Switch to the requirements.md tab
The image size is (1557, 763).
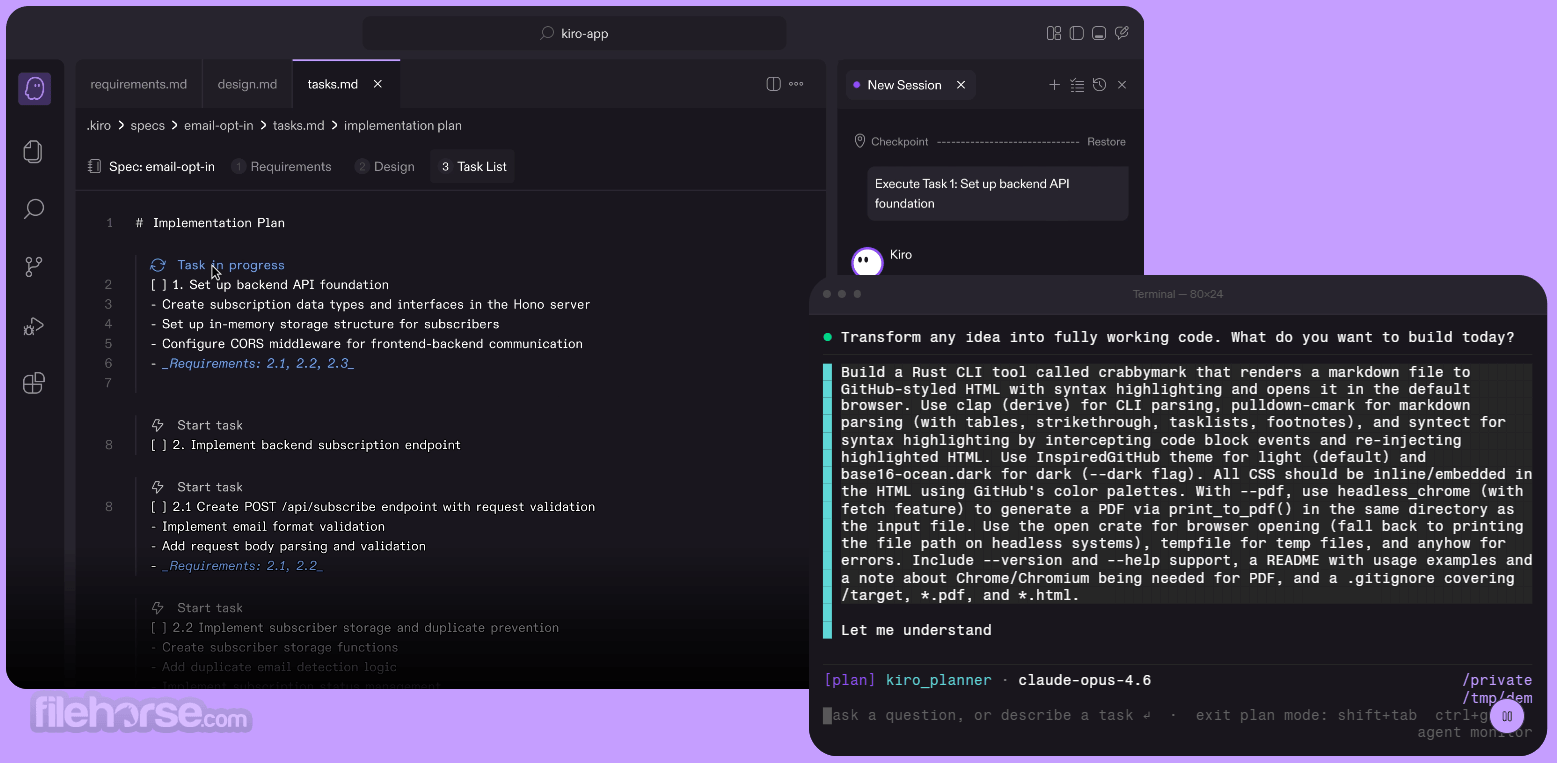[139, 84]
